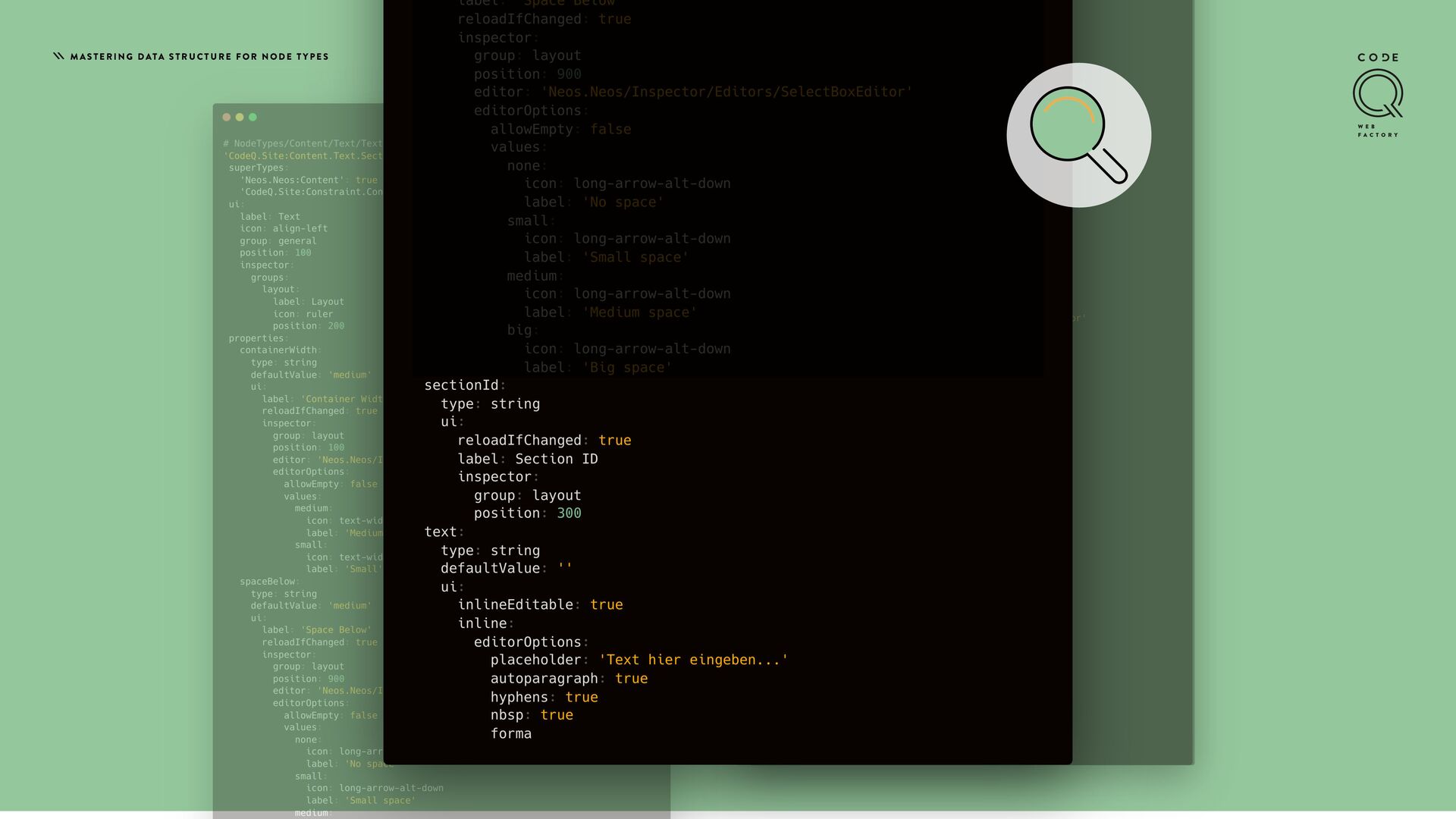1456x819 pixels.
Task: Click the magnifying glass icon
Action: [x=1078, y=135]
